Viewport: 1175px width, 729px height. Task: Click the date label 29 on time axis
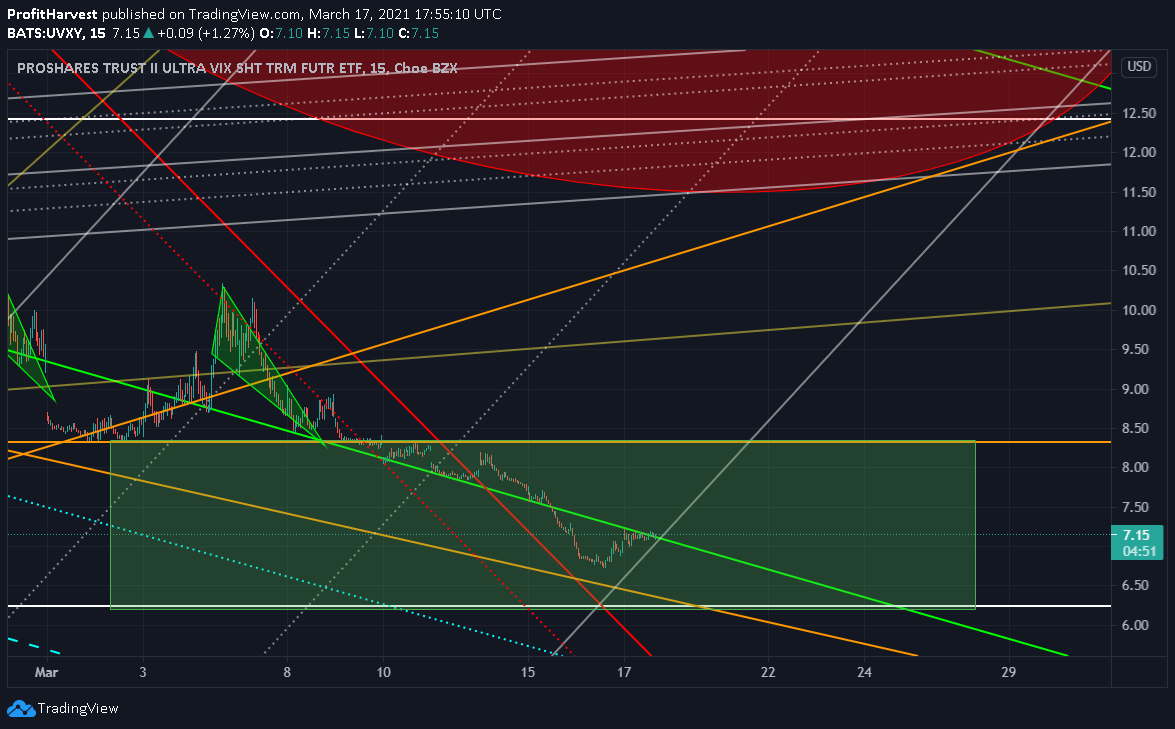pyautogui.click(x=1009, y=672)
